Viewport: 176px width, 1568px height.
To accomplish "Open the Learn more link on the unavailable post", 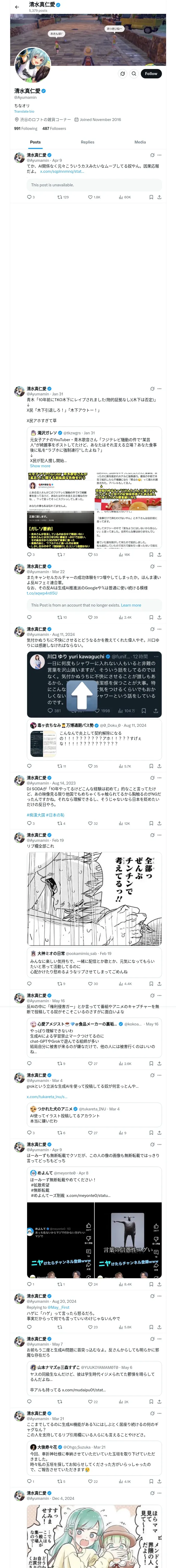I will tap(131, 605).
